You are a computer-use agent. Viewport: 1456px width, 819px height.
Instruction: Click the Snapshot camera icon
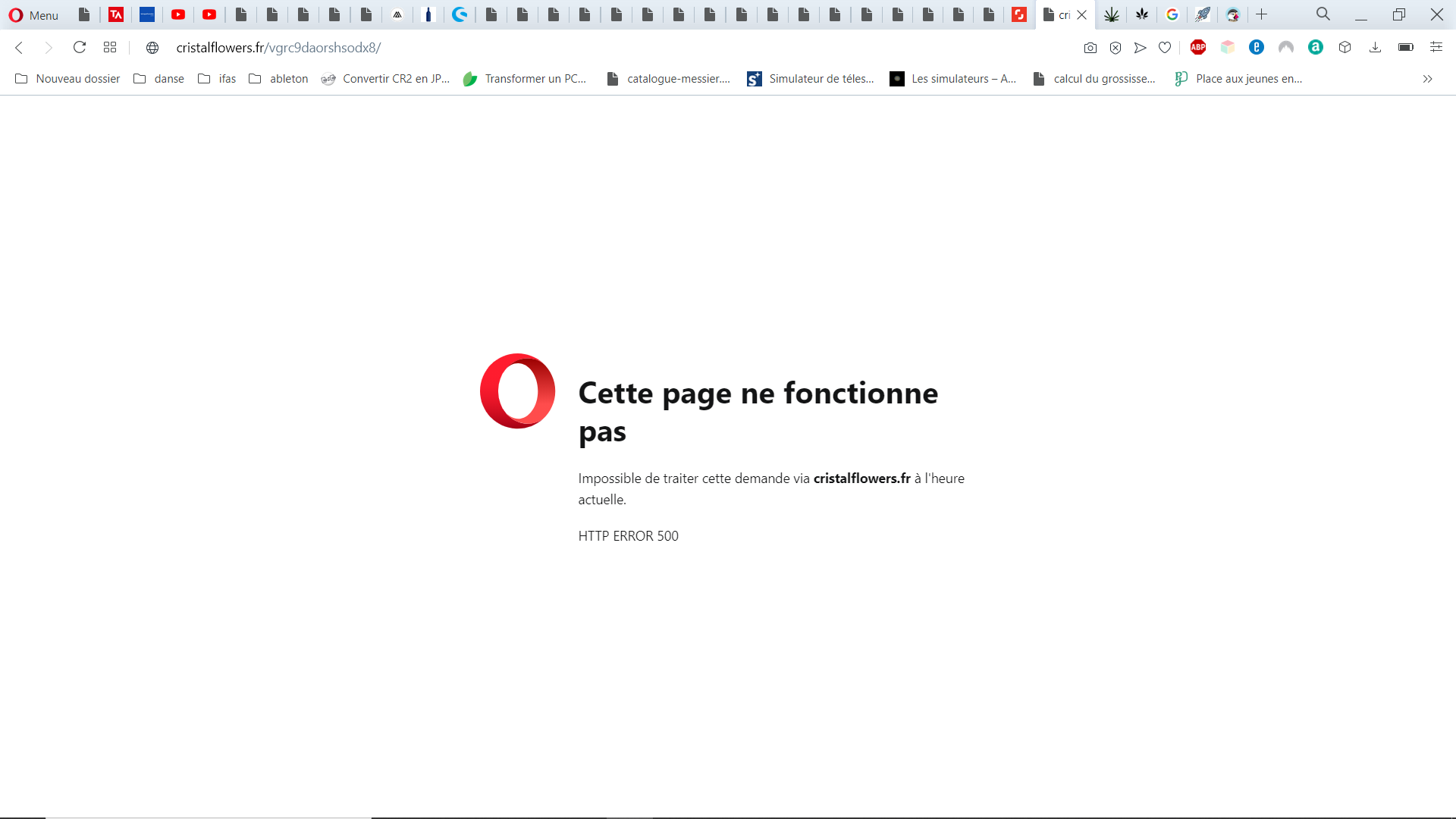1090,48
